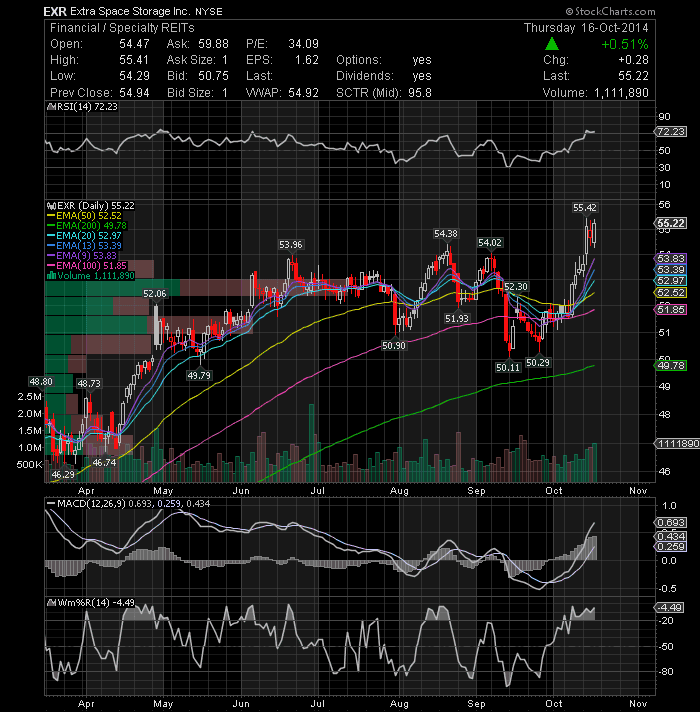Click the VWAP value 54.92
Image resolution: width=700 pixels, height=712 pixels.
point(303,93)
